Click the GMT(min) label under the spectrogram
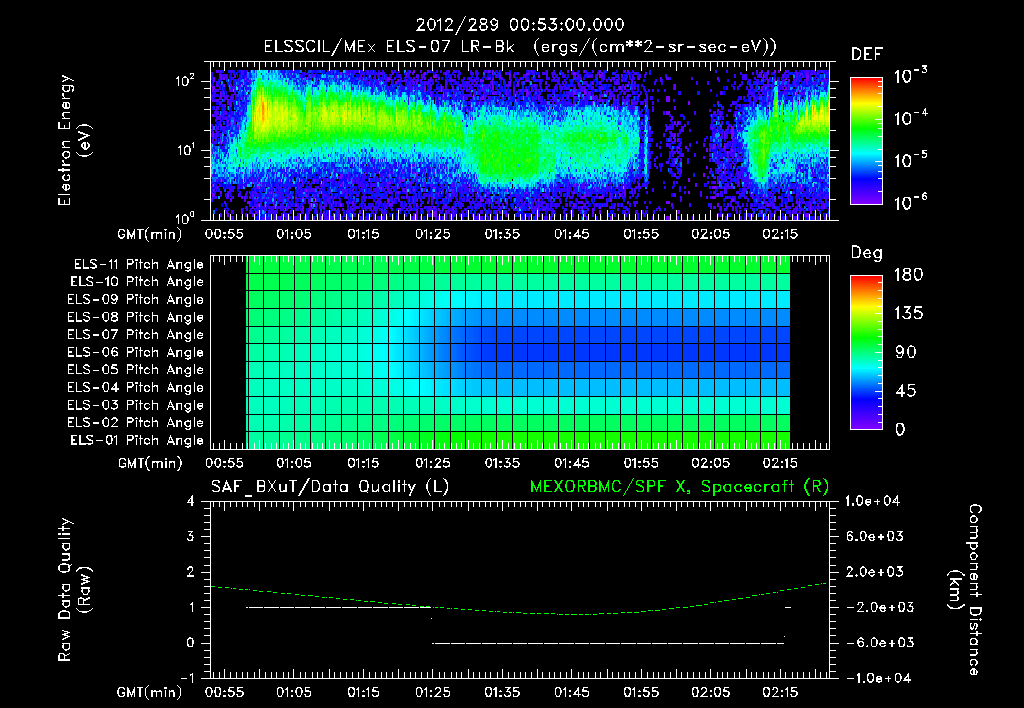The height and width of the screenshot is (708, 1024). click(150, 234)
